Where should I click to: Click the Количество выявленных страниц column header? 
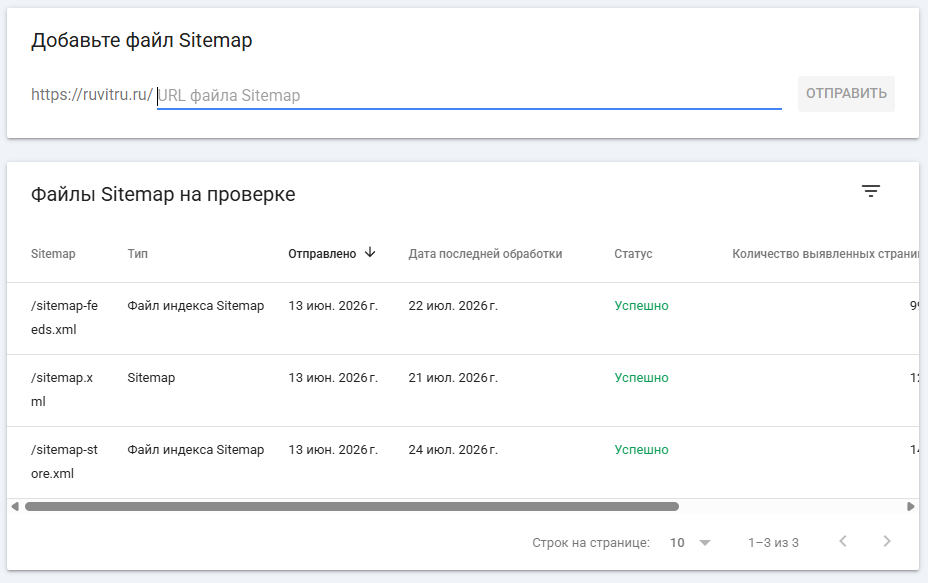click(x=826, y=254)
